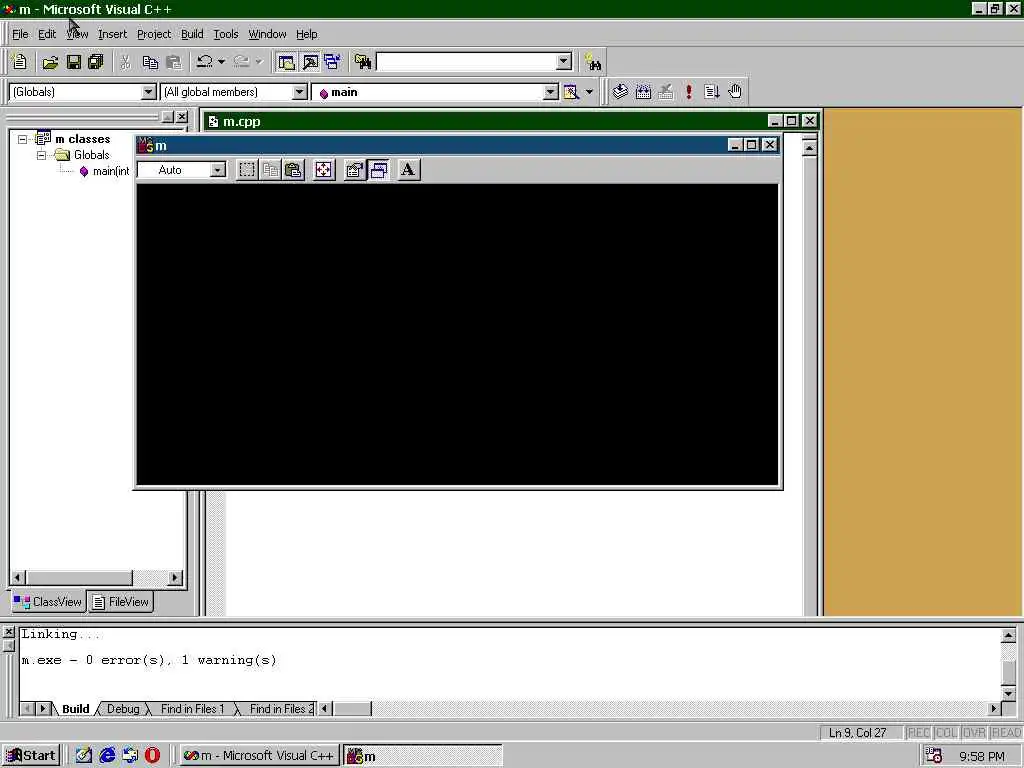Screen dimensions: 1024x768
Task: Click the Internet Explorer quick launch icon
Action: point(107,756)
